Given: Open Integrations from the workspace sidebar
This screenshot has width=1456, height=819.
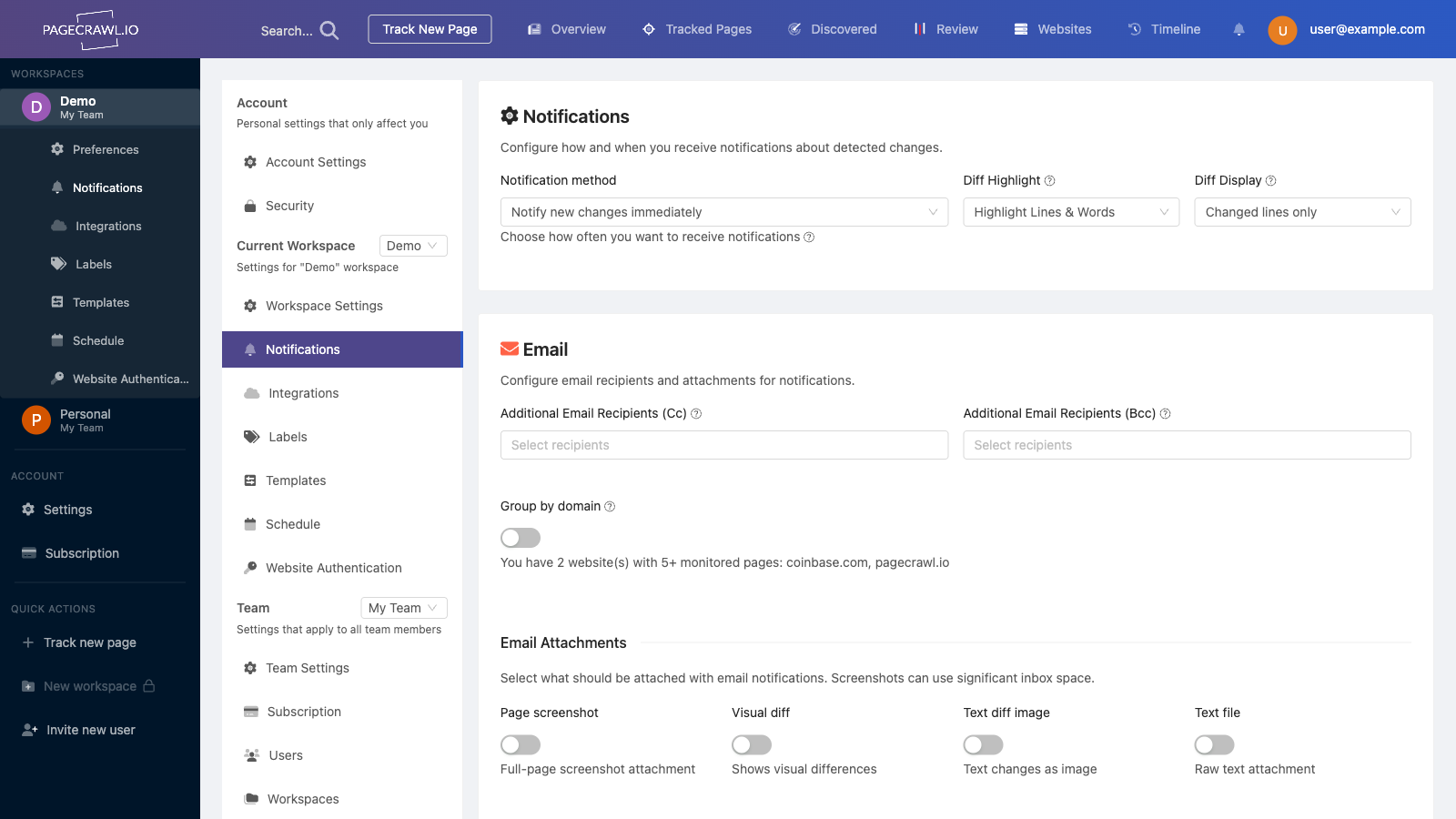Looking at the screenshot, I should click(107, 226).
